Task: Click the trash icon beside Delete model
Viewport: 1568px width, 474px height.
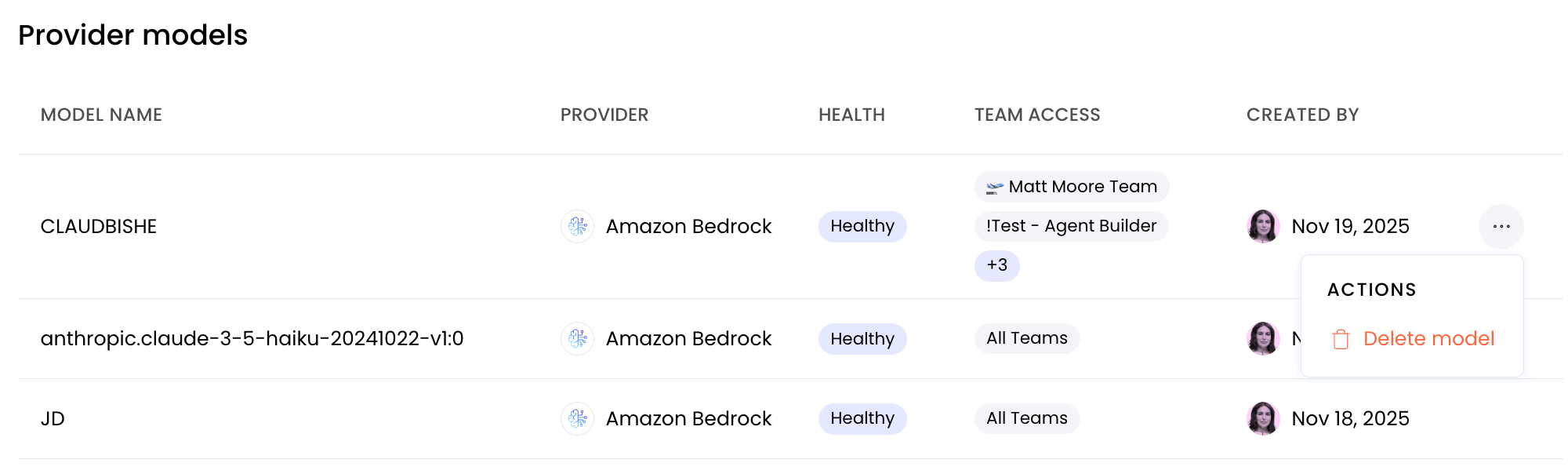Action: point(1341,339)
